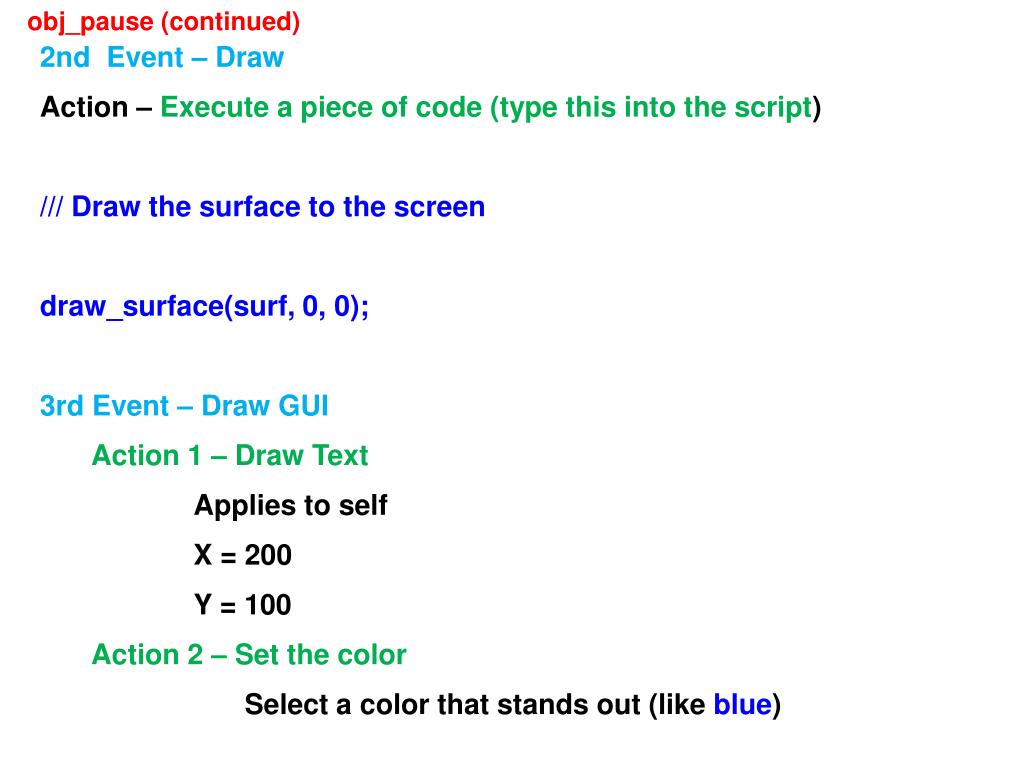Click 'Select a color that stands out'
Image resolution: width=1024 pixels, height=768 pixels.
pyautogui.click(x=442, y=705)
